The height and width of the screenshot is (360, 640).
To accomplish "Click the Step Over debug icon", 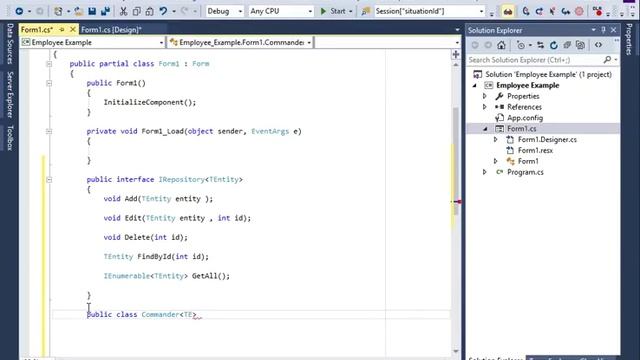I will tap(539, 11).
